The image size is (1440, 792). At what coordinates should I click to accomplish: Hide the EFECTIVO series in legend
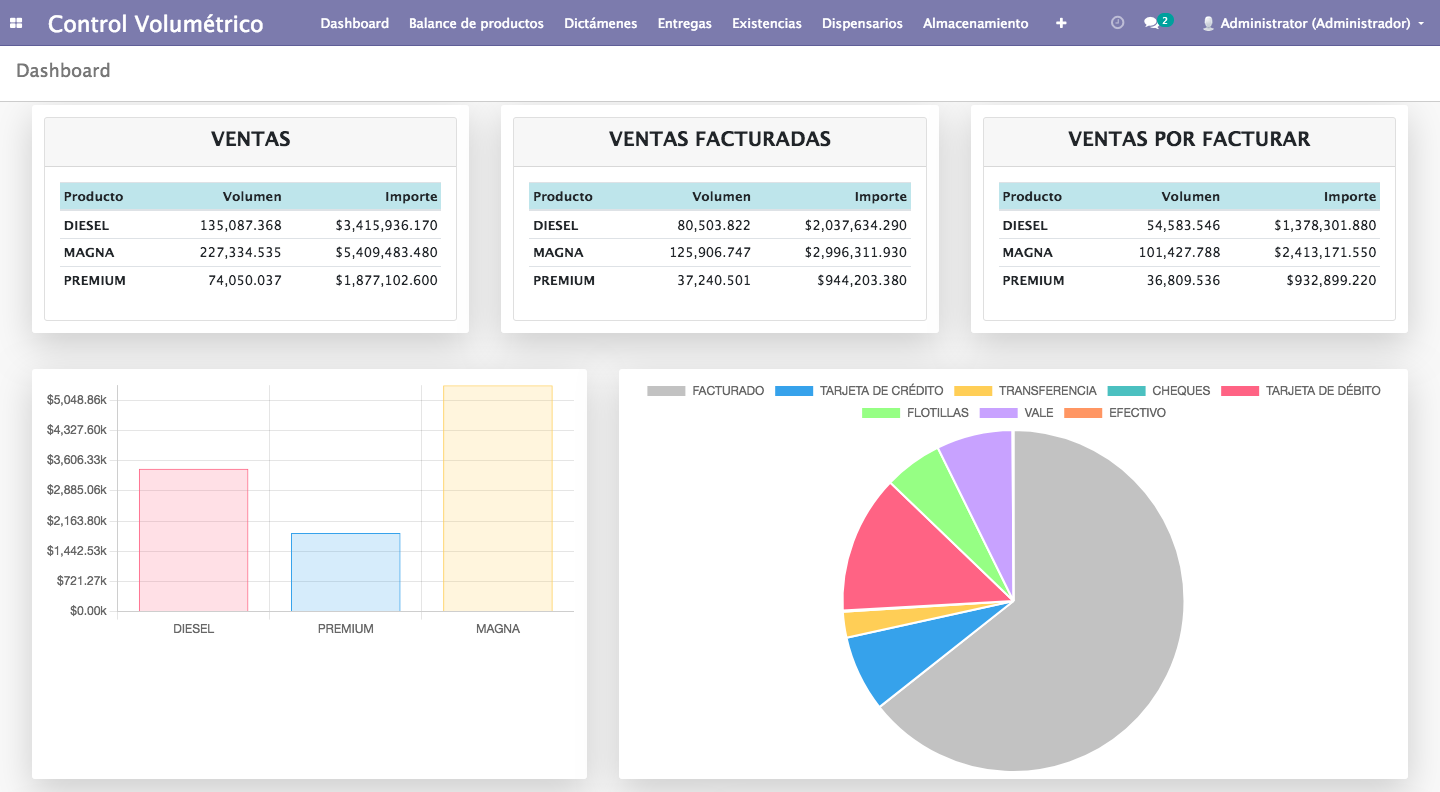coord(1137,413)
